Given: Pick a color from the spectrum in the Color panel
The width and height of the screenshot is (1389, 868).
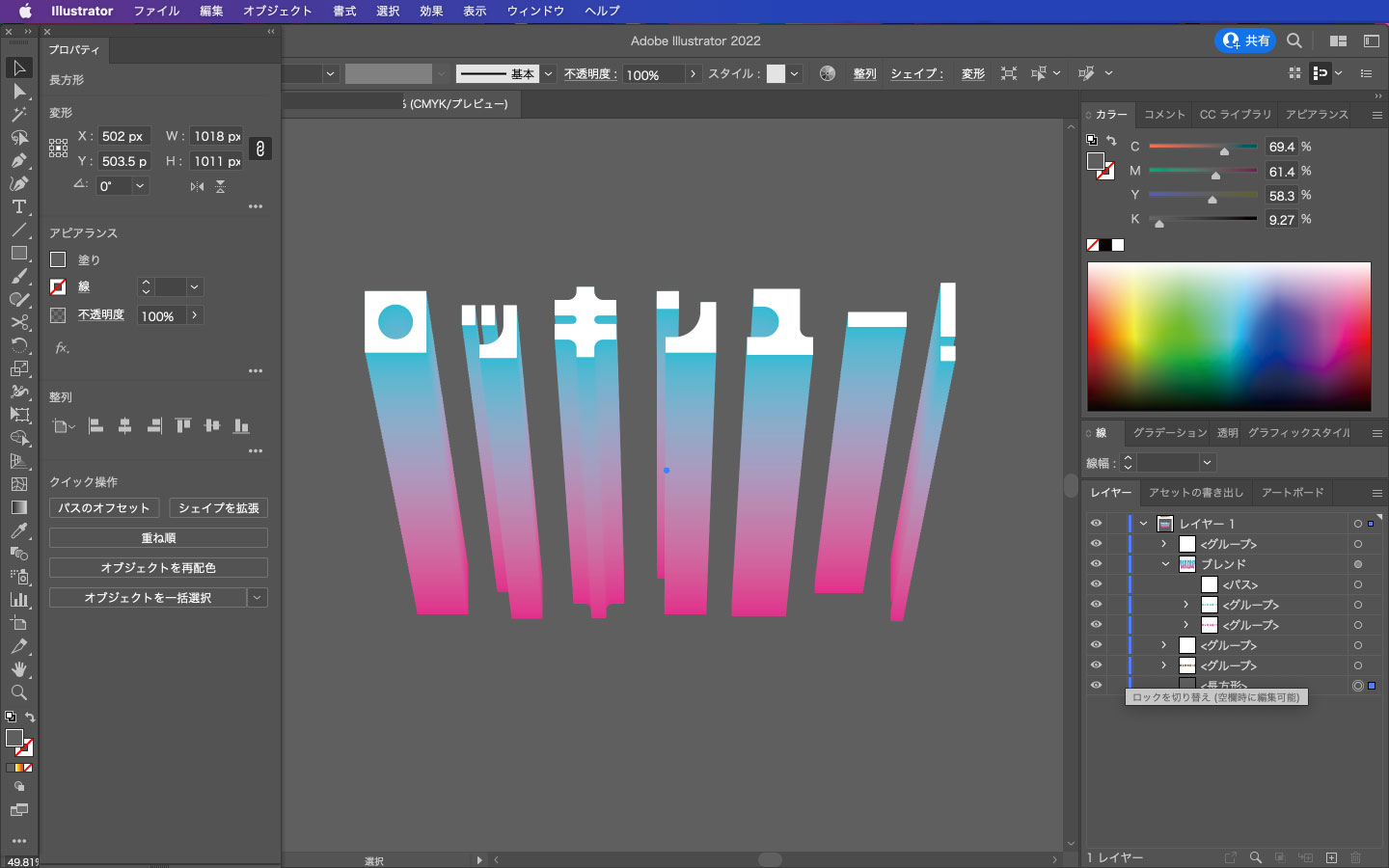Looking at the screenshot, I should point(1228,337).
